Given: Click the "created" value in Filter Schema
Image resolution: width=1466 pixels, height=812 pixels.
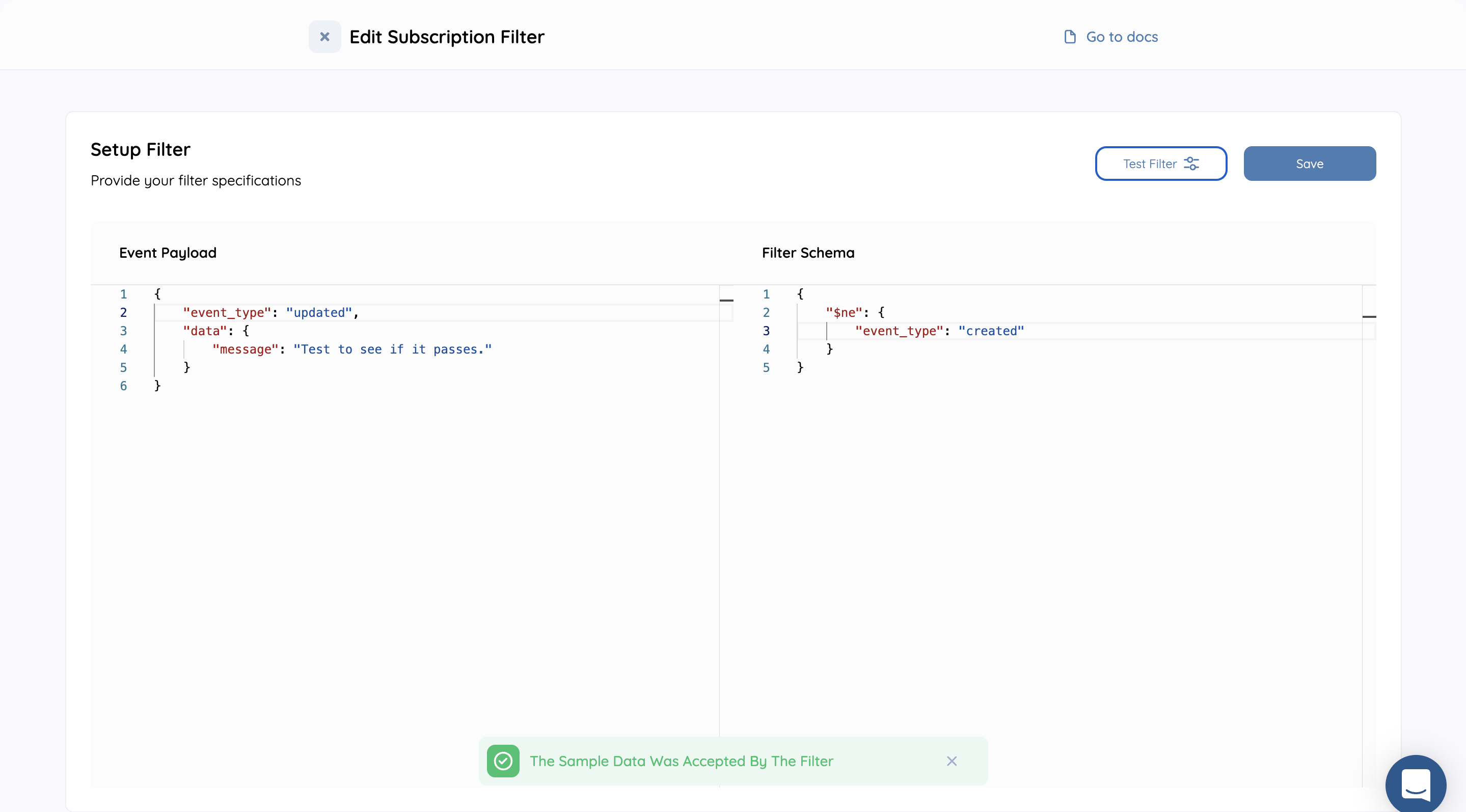Looking at the screenshot, I should coord(991,331).
